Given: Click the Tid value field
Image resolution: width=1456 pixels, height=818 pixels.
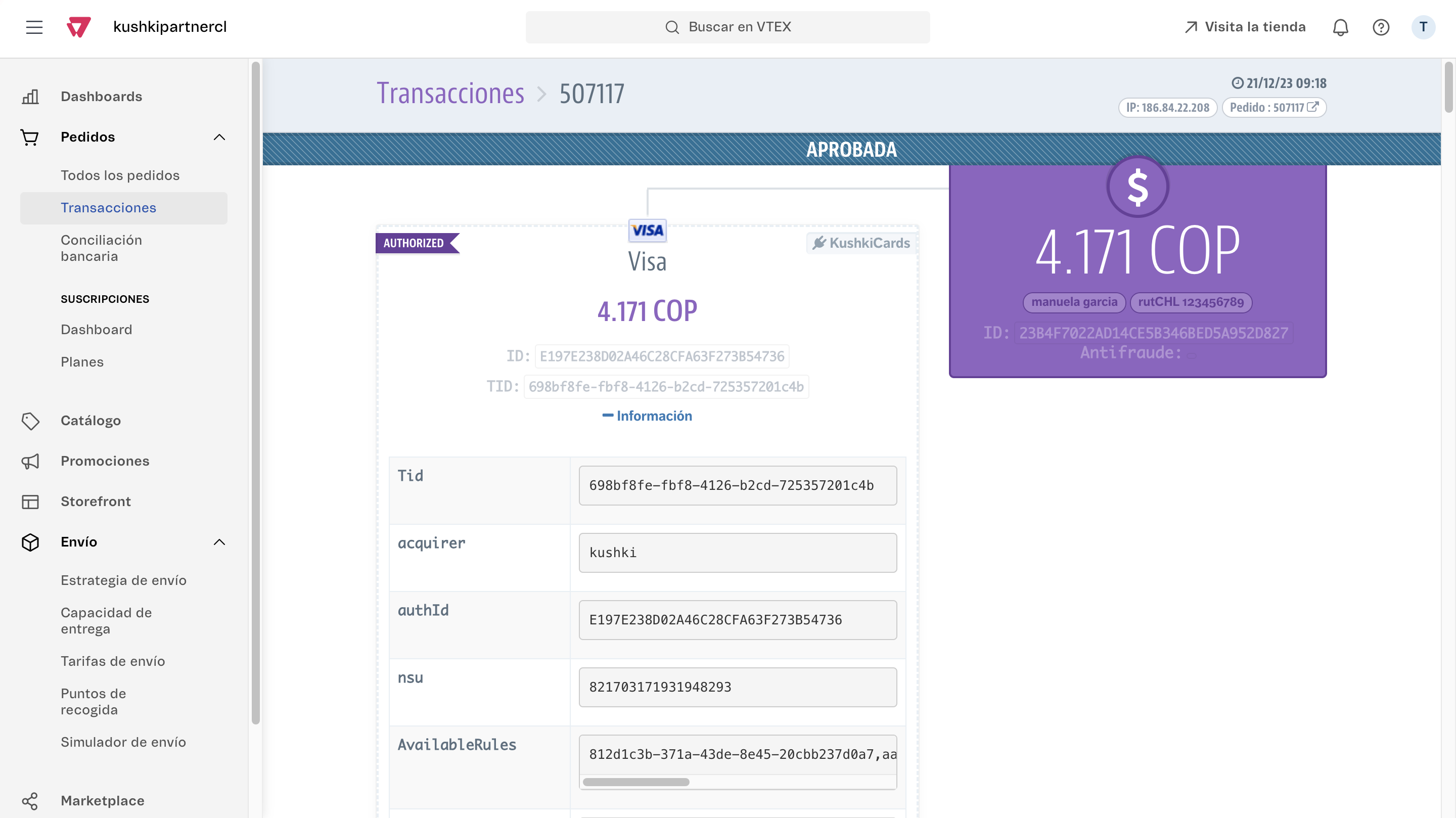Looking at the screenshot, I should pos(738,486).
